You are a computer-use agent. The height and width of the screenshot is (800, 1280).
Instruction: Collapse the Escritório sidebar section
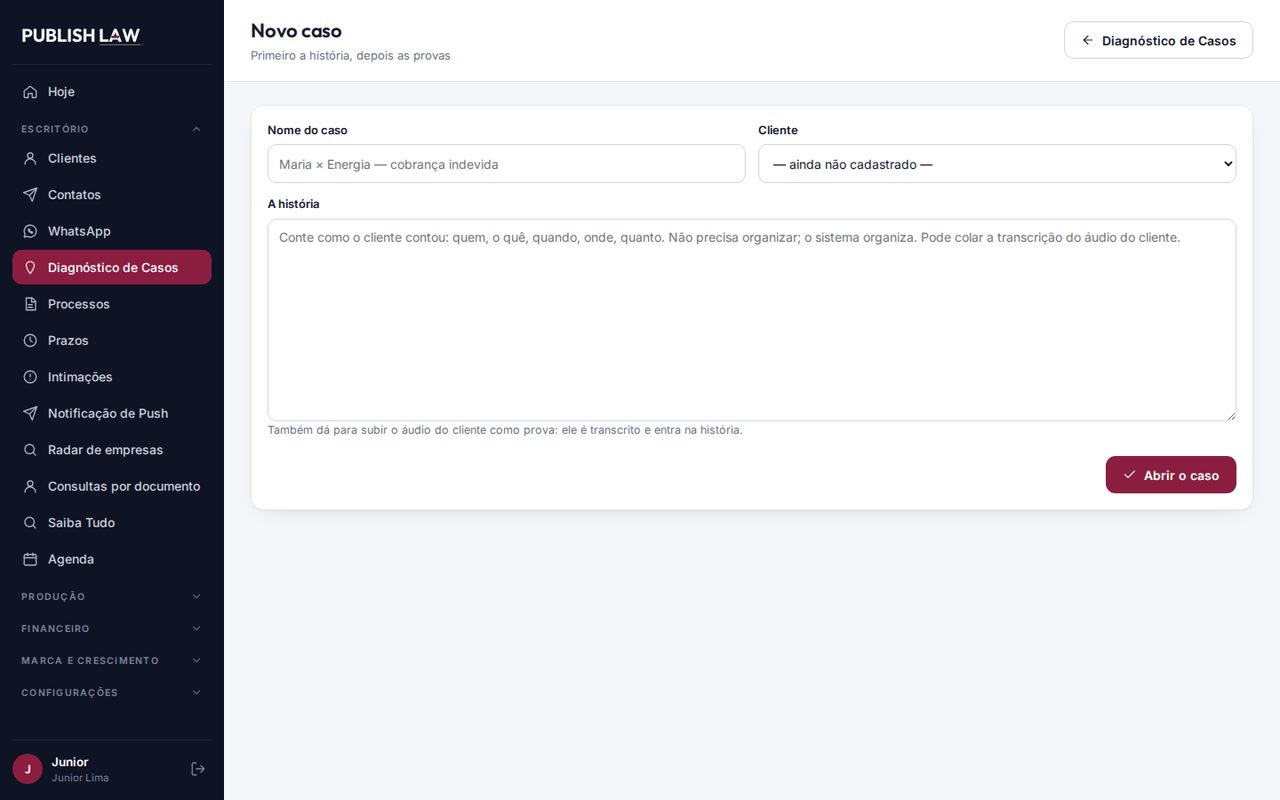(112, 129)
